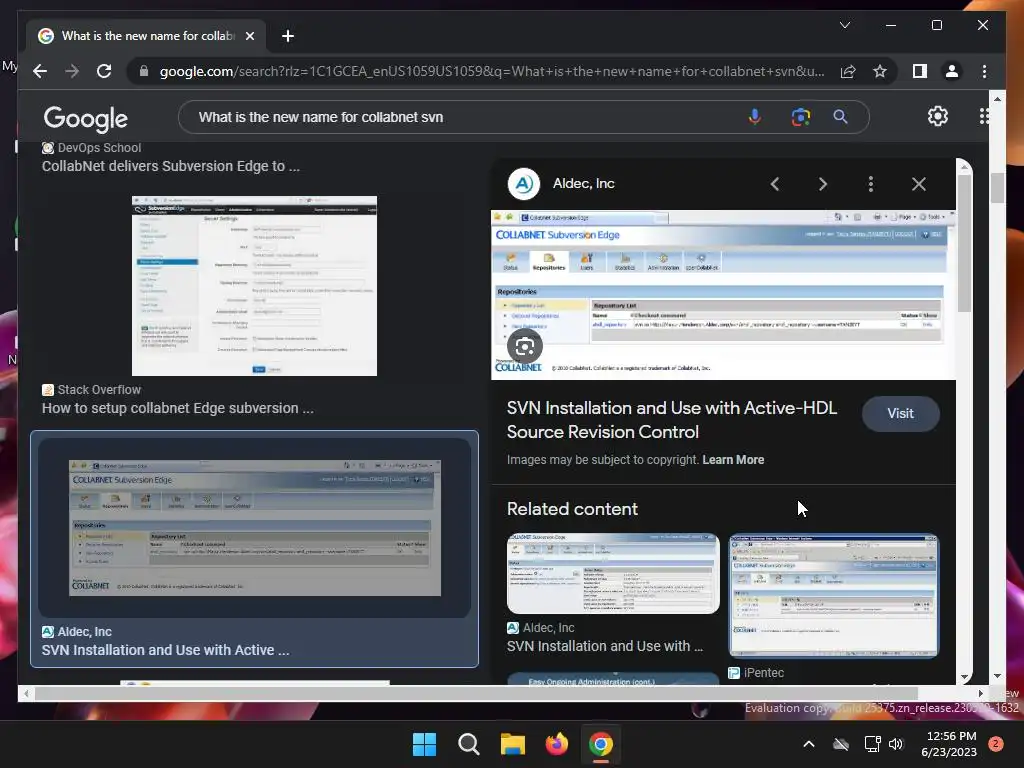Click the forward navigation arrow

[x=72, y=71]
